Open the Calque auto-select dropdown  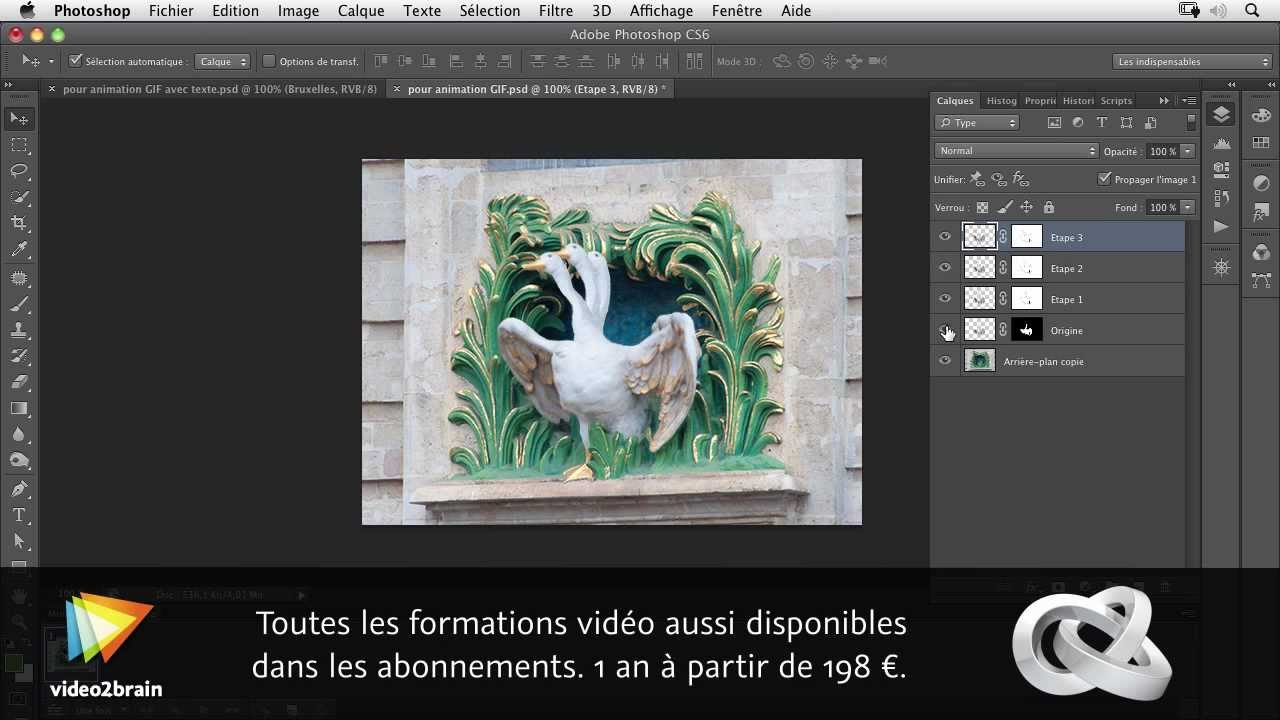click(x=222, y=61)
